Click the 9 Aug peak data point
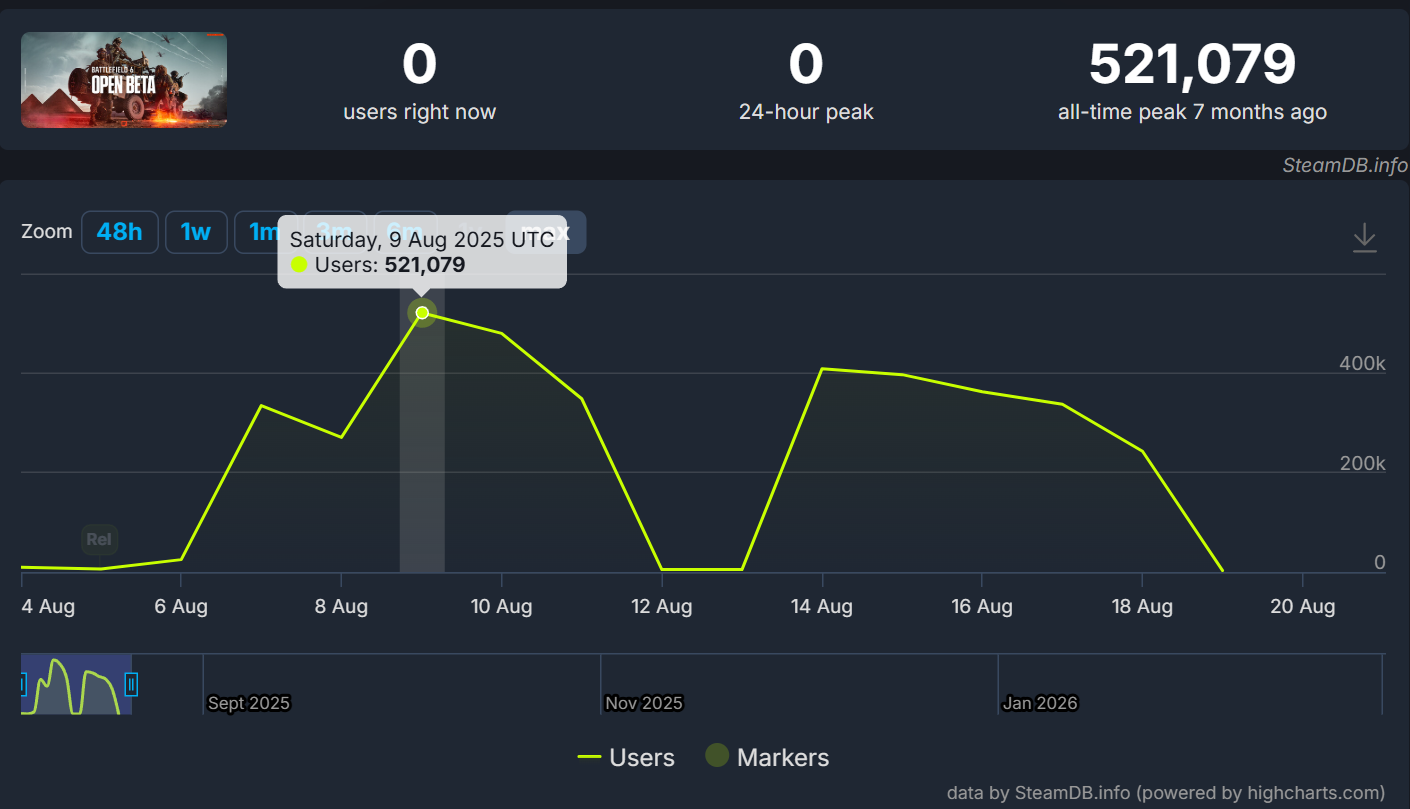This screenshot has height=809, width=1410. click(x=422, y=313)
